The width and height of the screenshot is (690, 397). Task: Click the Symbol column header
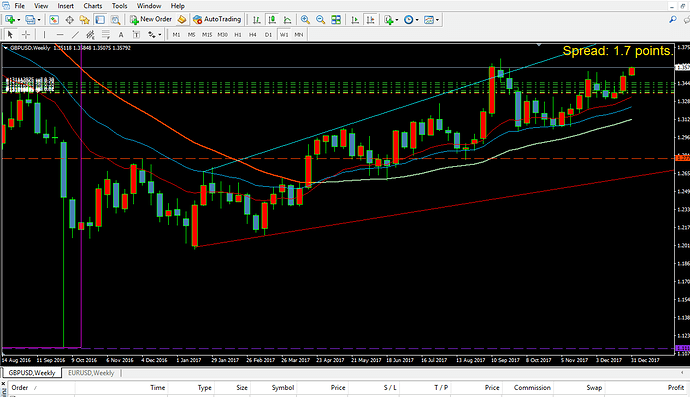(283, 388)
